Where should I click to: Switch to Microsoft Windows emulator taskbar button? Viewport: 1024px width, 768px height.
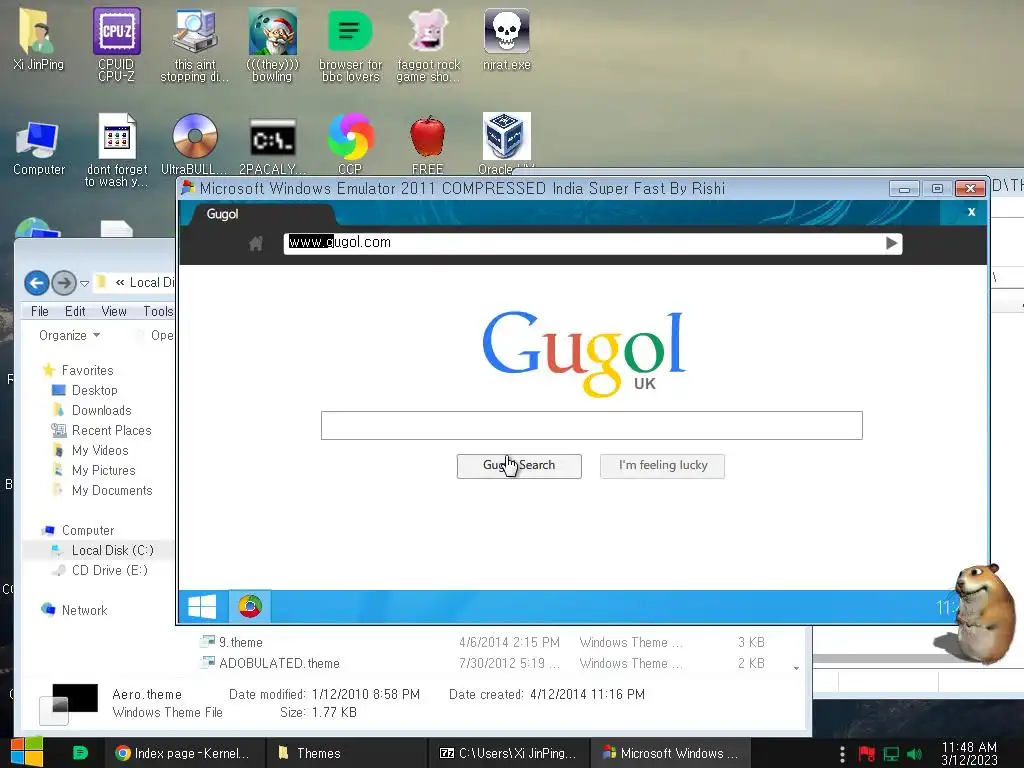point(671,753)
